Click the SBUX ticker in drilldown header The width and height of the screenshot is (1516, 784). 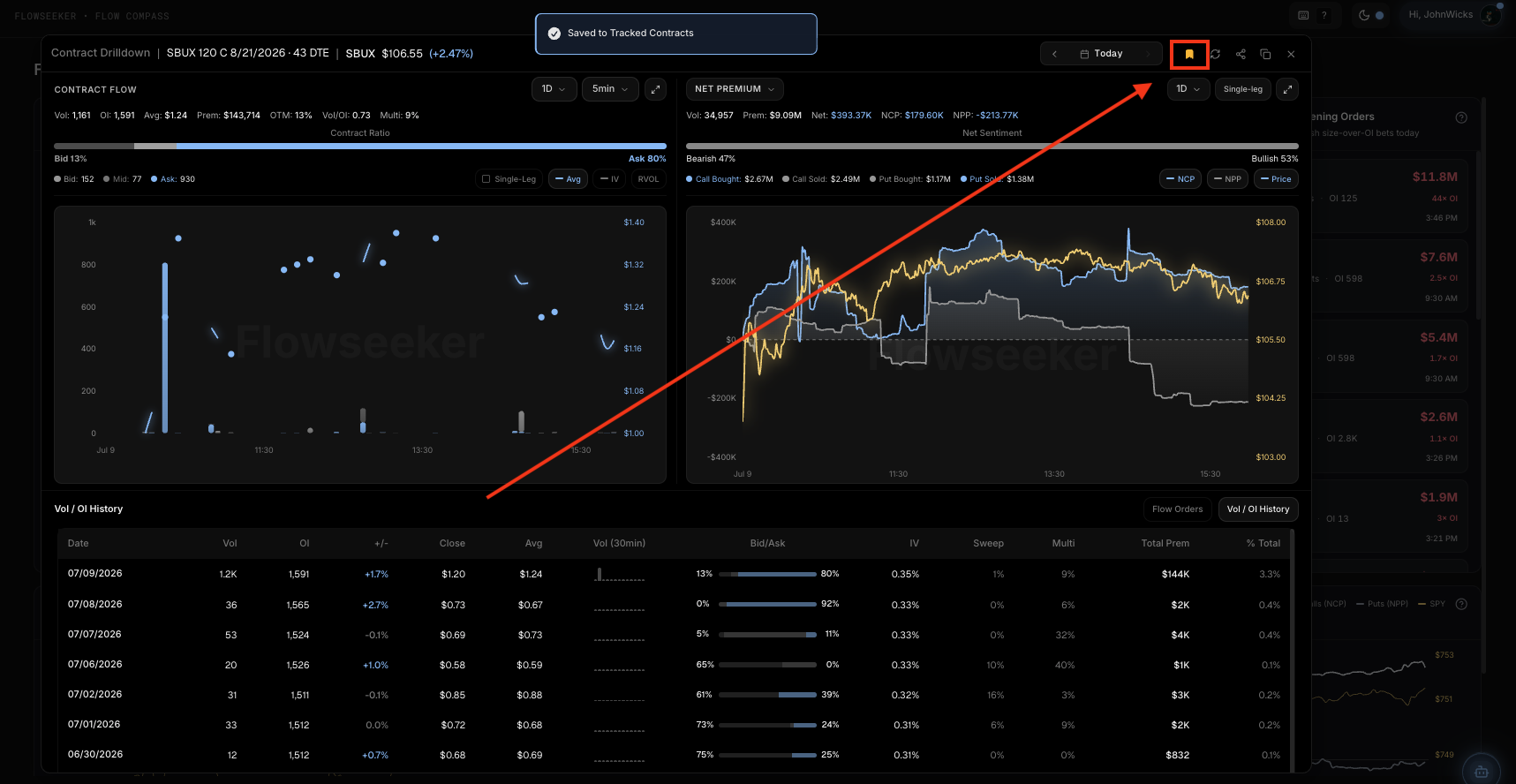pyautogui.click(x=360, y=54)
